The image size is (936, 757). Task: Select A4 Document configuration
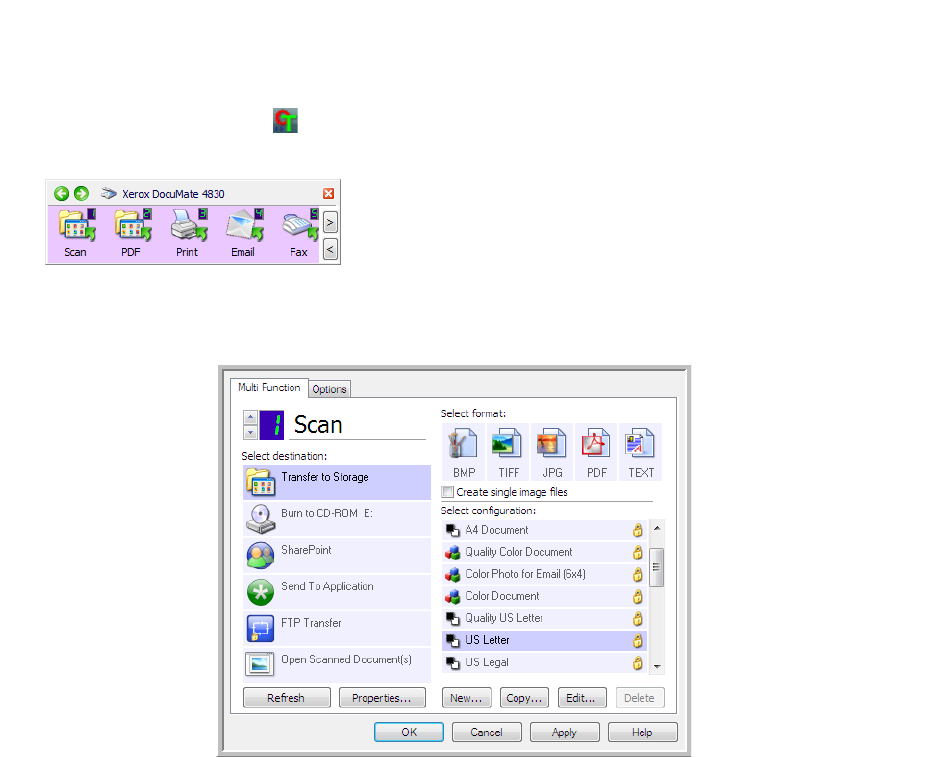coord(544,530)
